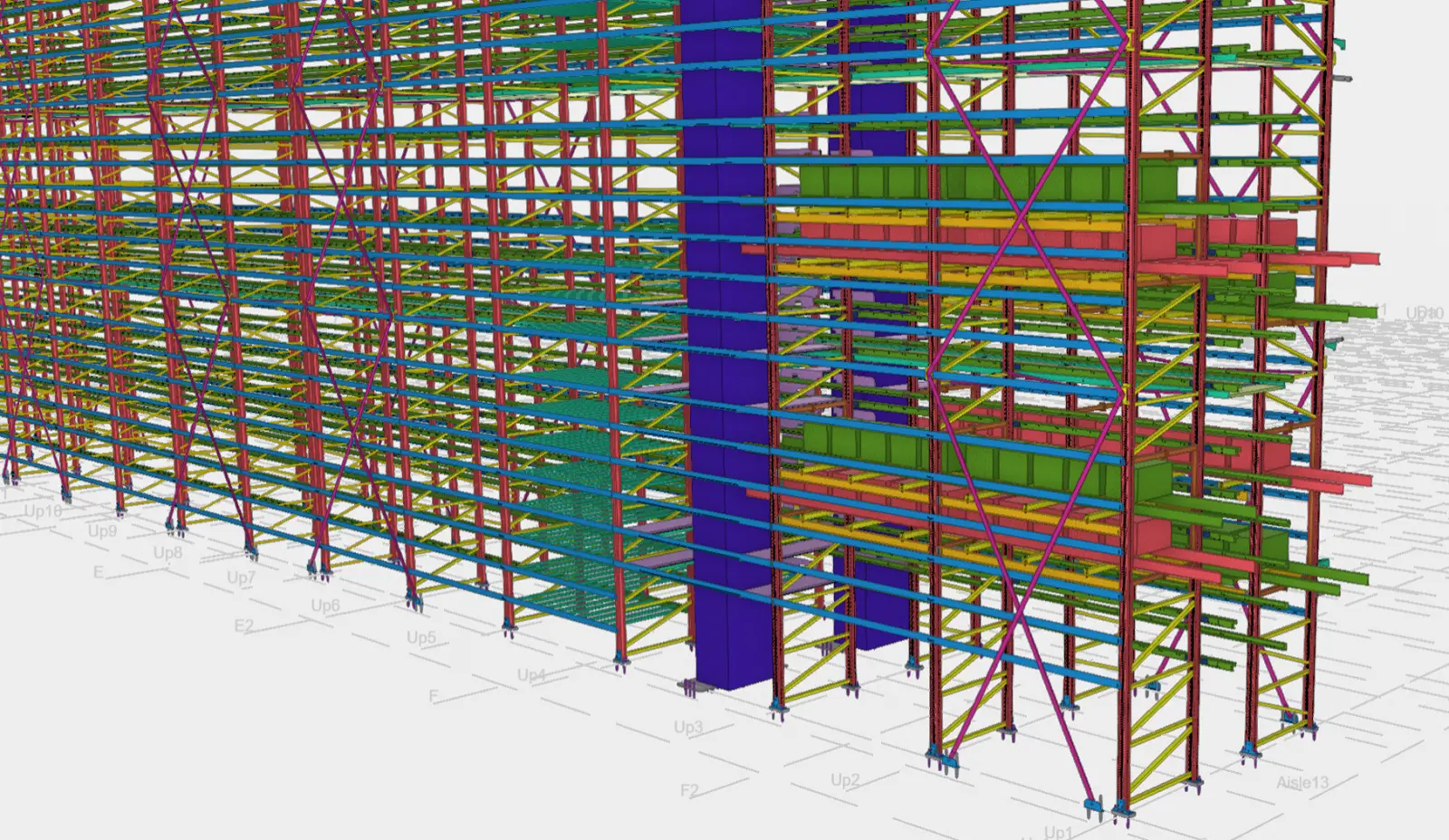Select the F grid label
This screenshot has height=840, width=1449.
[433, 696]
